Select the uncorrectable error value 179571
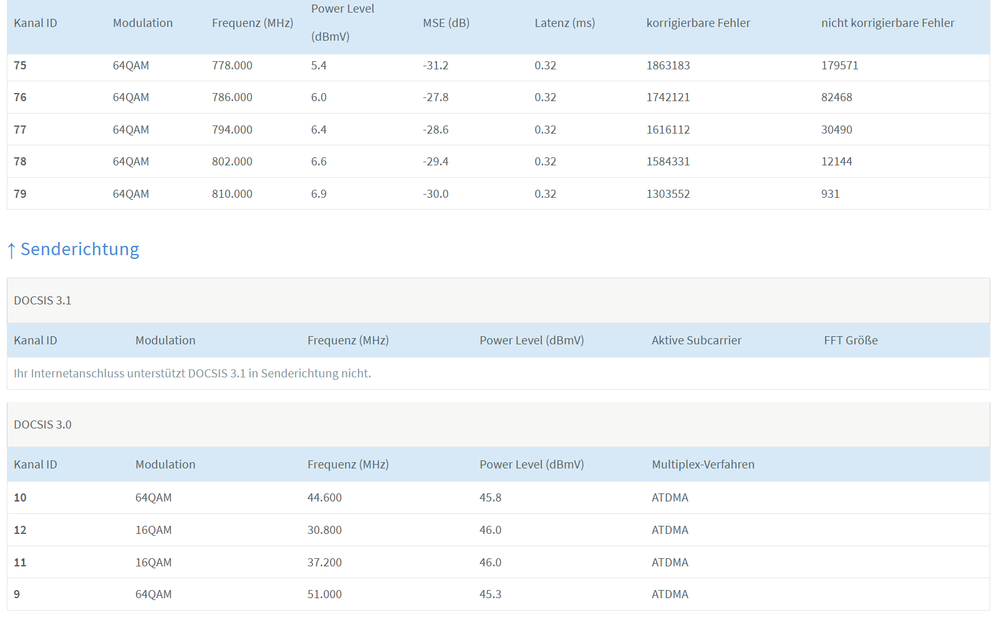The height and width of the screenshot is (622, 999). click(839, 65)
